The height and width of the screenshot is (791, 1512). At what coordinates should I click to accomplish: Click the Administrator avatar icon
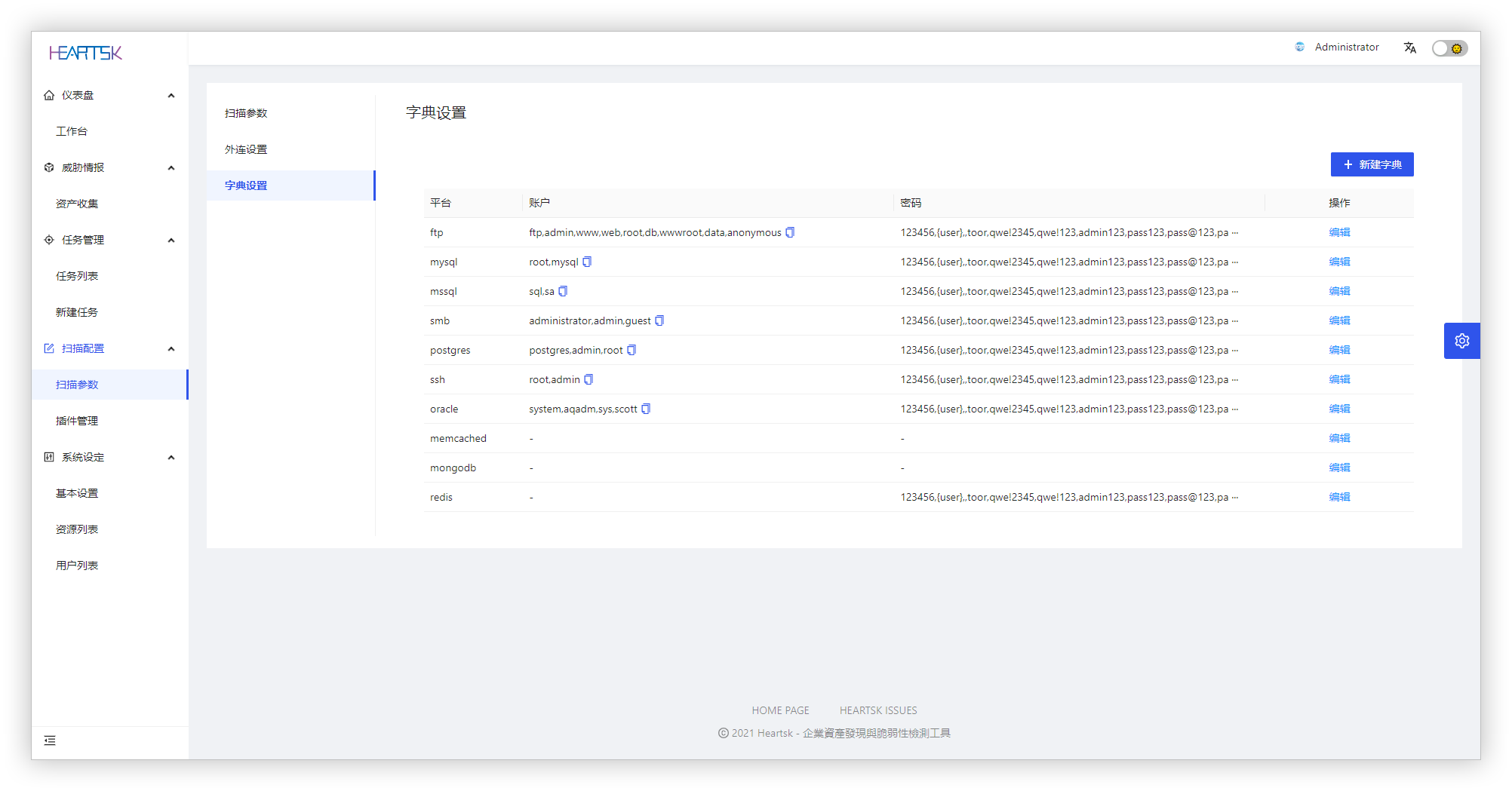click(1299, 47)
